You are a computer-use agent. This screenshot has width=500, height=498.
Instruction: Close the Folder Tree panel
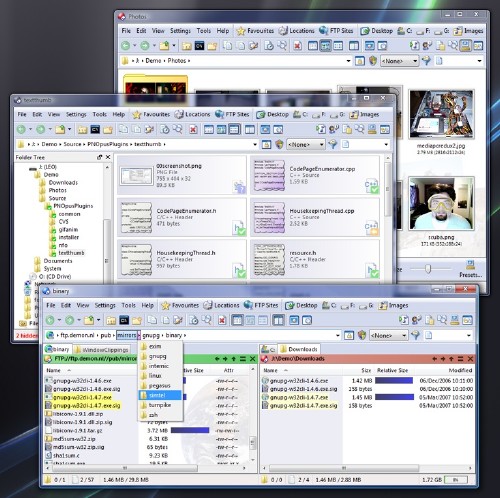click(108, 157)
